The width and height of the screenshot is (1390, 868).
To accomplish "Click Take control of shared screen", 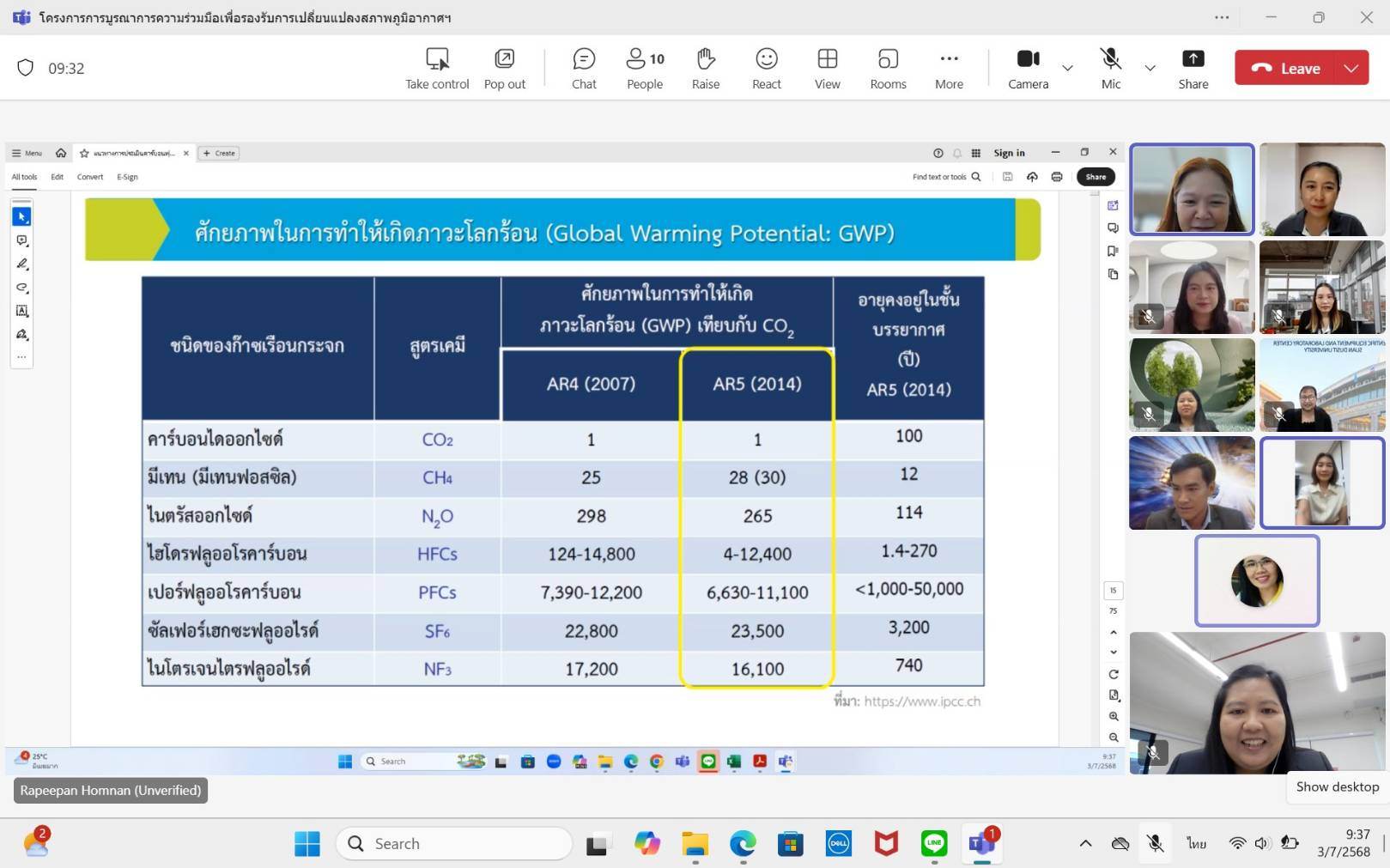I will click(437, 68).
